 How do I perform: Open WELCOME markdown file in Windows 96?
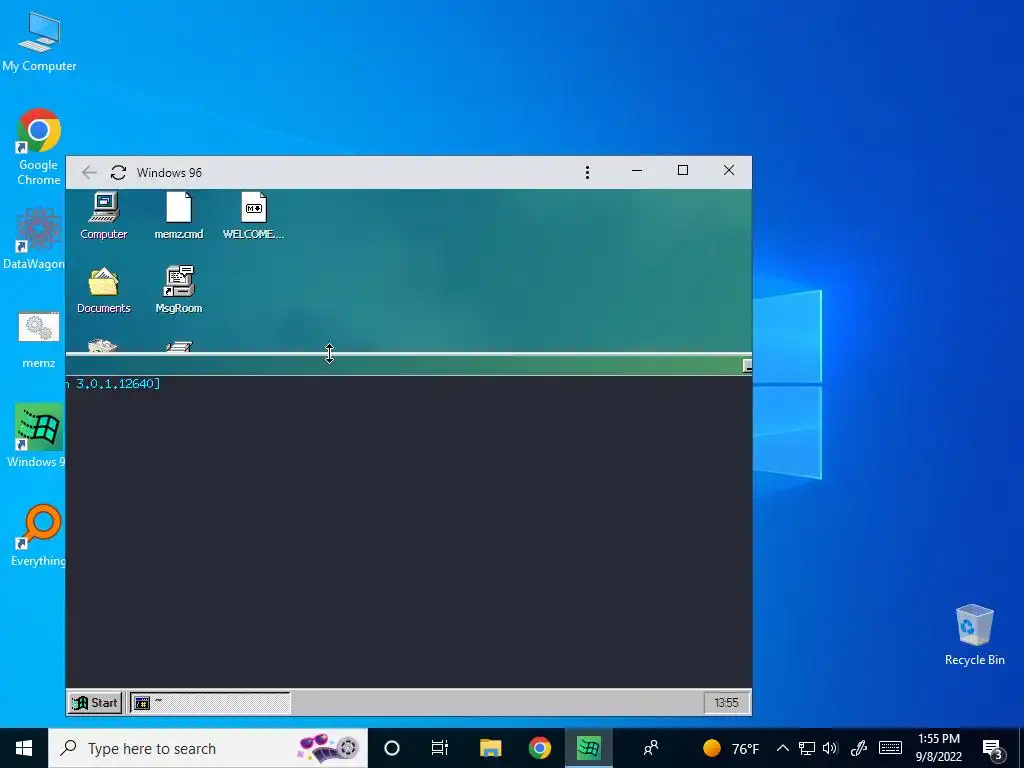[253, 216]
